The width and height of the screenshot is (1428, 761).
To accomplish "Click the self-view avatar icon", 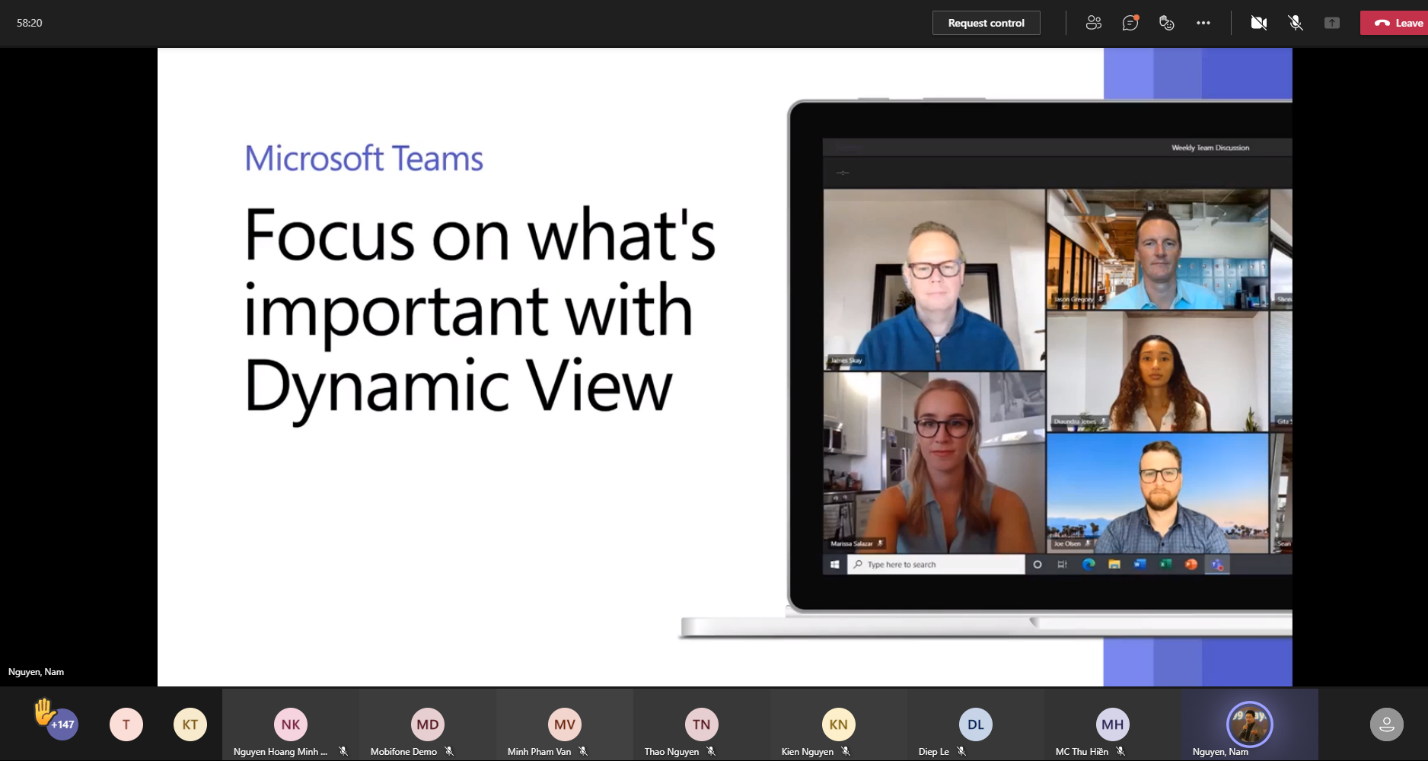I will coord(1386,724).
